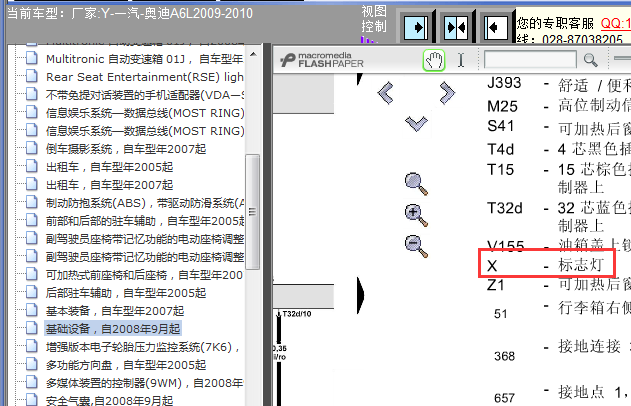Click page icon beside 安全气囊
This screenshot has width=631, height=406.
(32, 400)
